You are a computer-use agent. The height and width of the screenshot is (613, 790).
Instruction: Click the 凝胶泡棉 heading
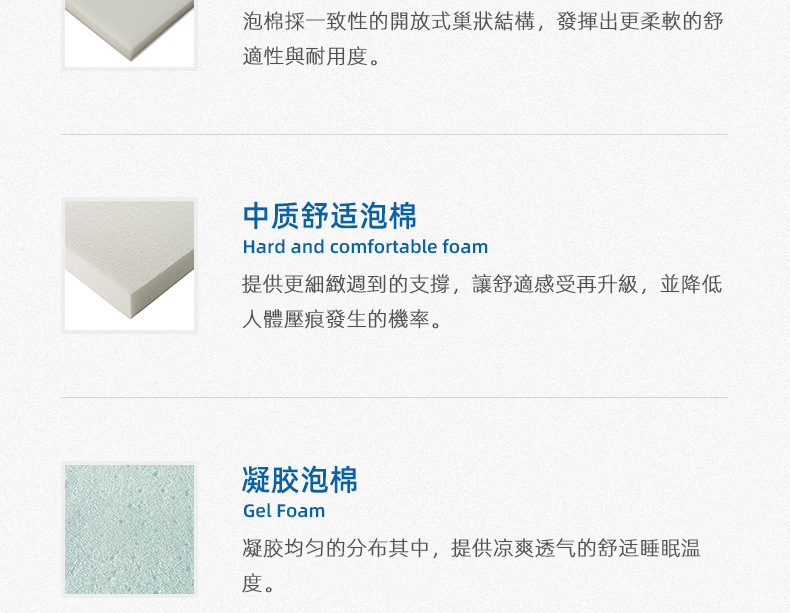300,480
